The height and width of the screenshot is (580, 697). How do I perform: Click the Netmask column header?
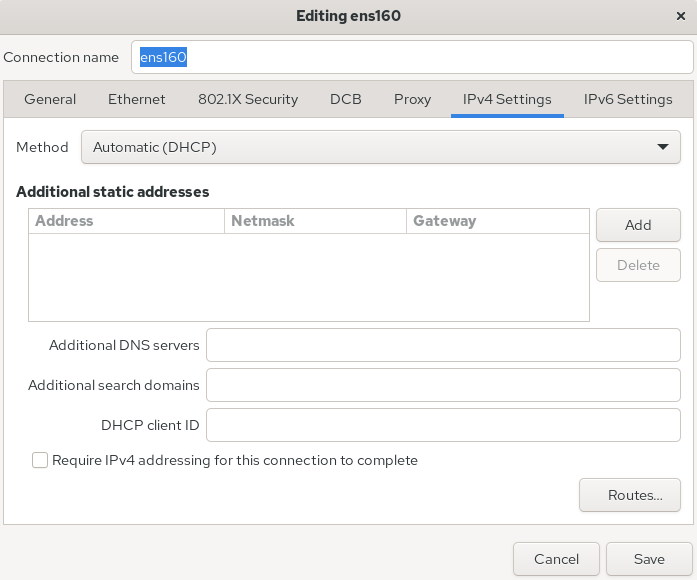coord(315,221)
